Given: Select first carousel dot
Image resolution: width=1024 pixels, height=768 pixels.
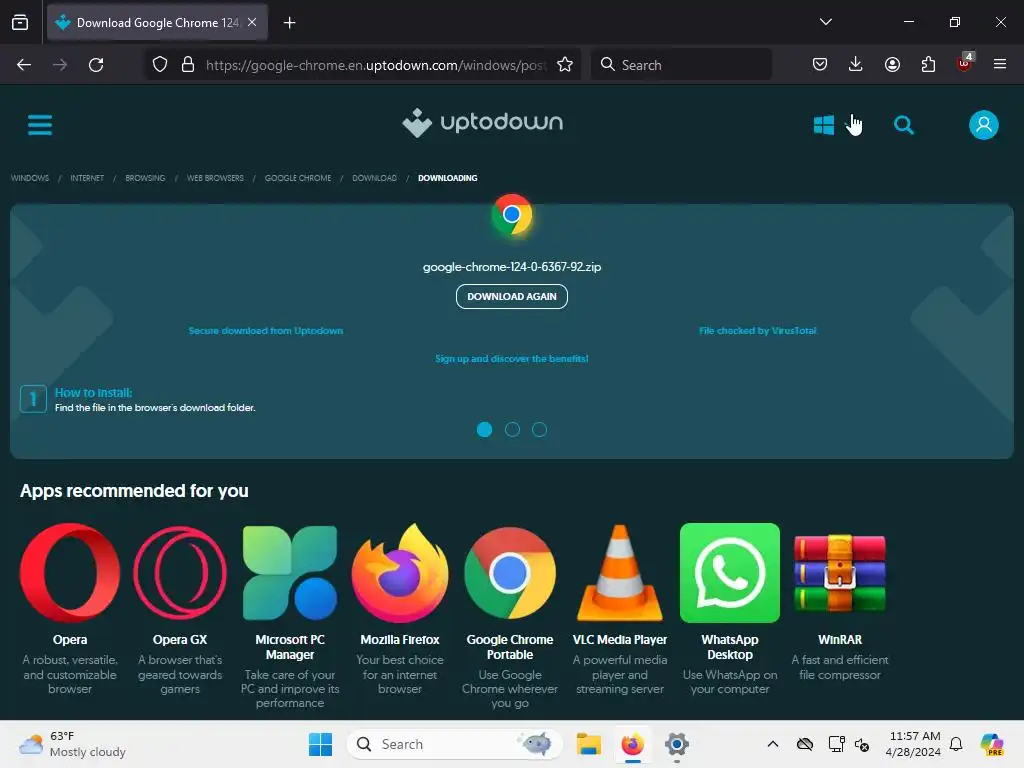Looking at the screenshot, I should [x=485, y=429].
